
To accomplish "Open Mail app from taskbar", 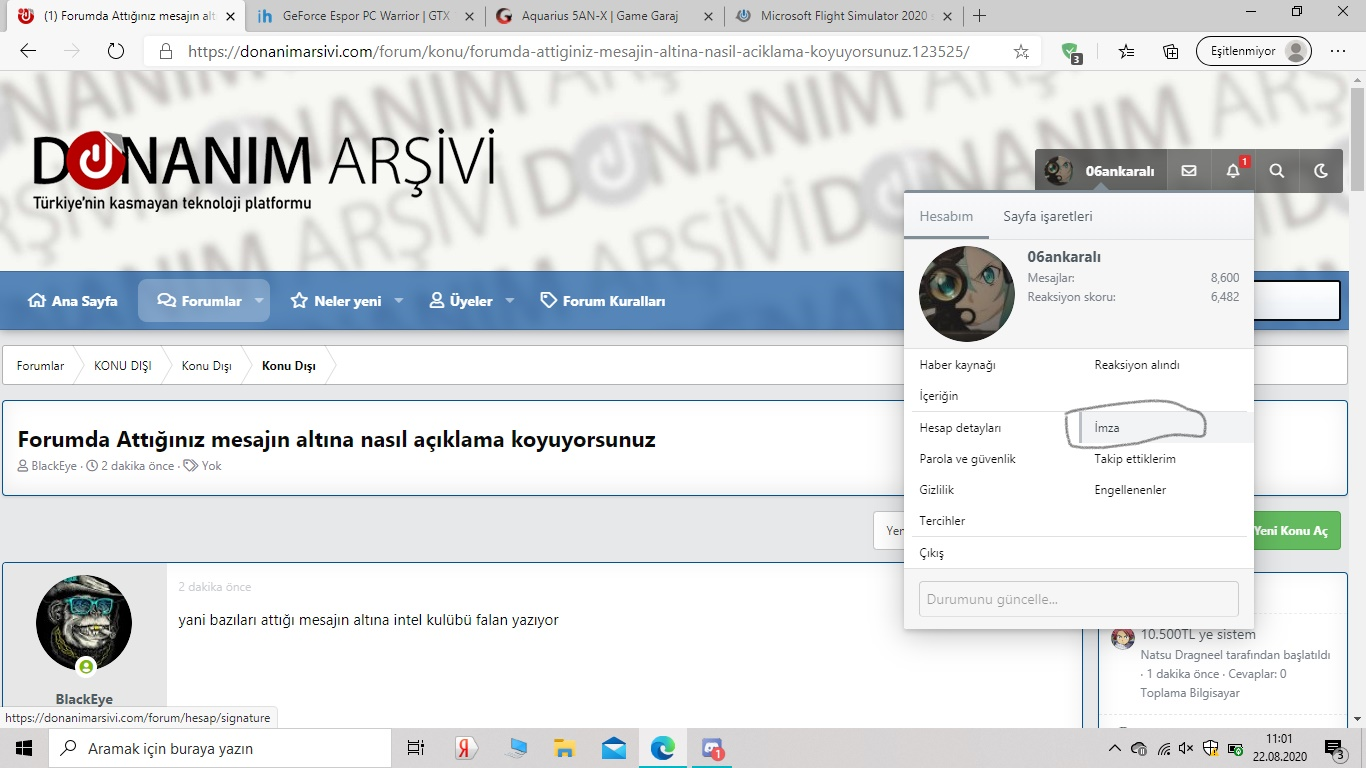I will pos(614,748).
